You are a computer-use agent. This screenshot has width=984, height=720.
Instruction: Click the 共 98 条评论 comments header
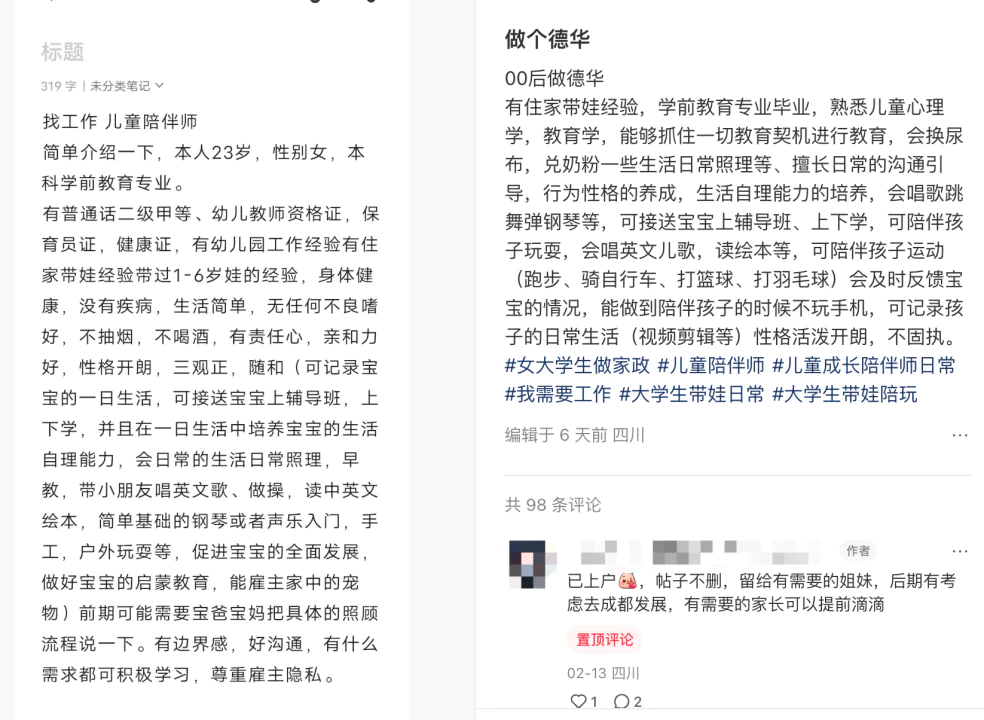tap(553, 505)
